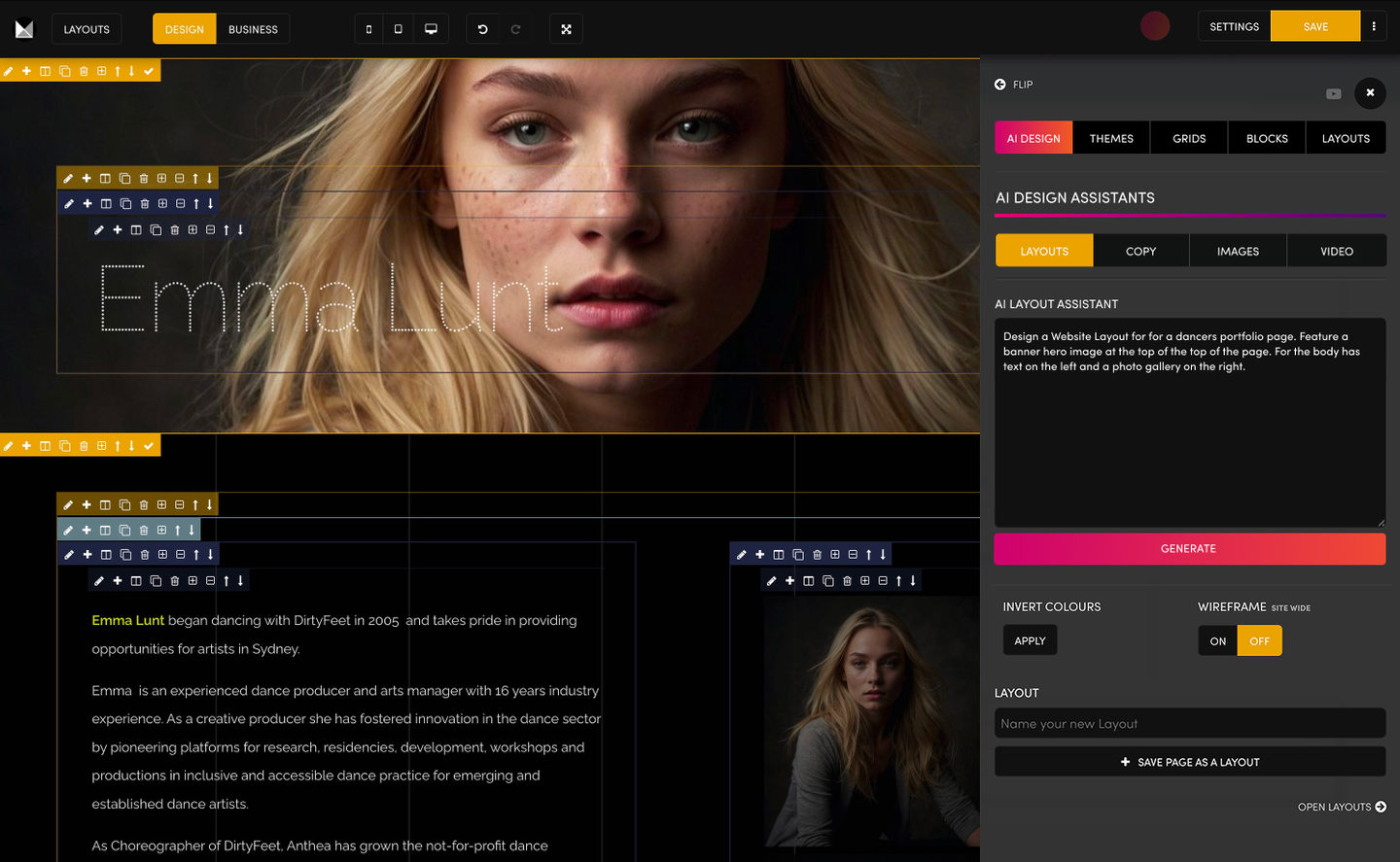Screen dimensions: 1400x862
Task: Open the three-dot more options menu
Action: (x=1373, y=27)
